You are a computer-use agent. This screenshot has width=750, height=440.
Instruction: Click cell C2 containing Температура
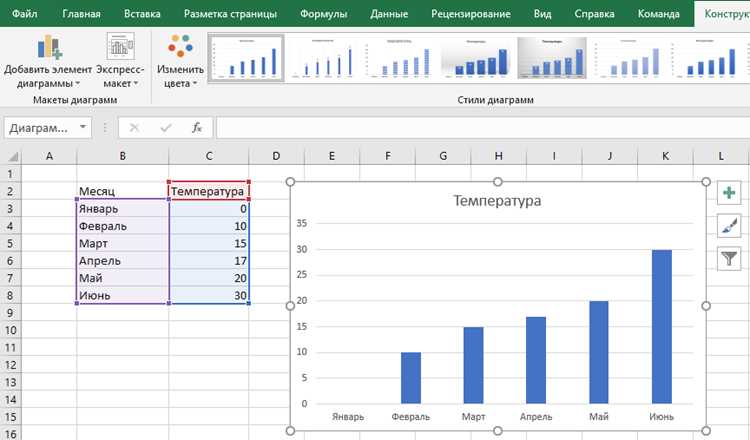pyautogui.click(x=209, y=191)
